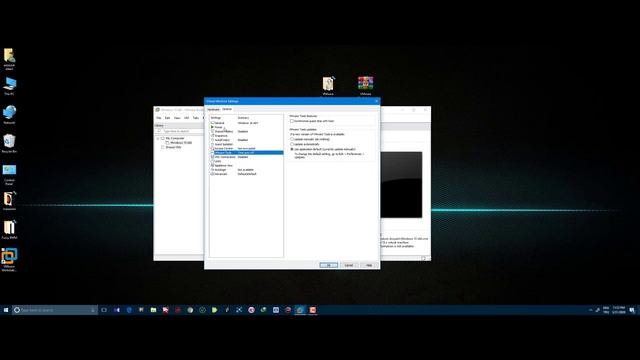Show hidden system tray icons
Screen dimensions: 640x360
(591, 310)
